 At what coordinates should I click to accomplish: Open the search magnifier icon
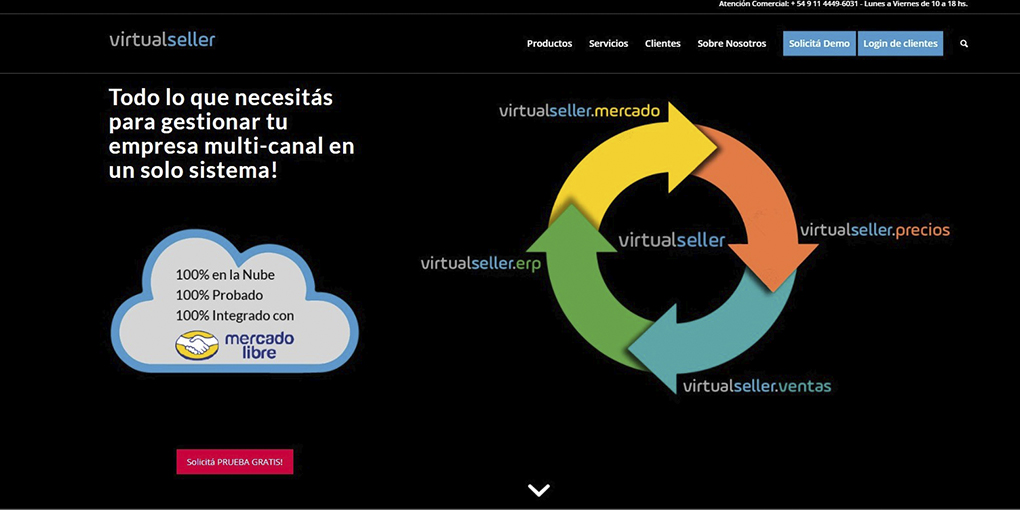tap(964, 44)
